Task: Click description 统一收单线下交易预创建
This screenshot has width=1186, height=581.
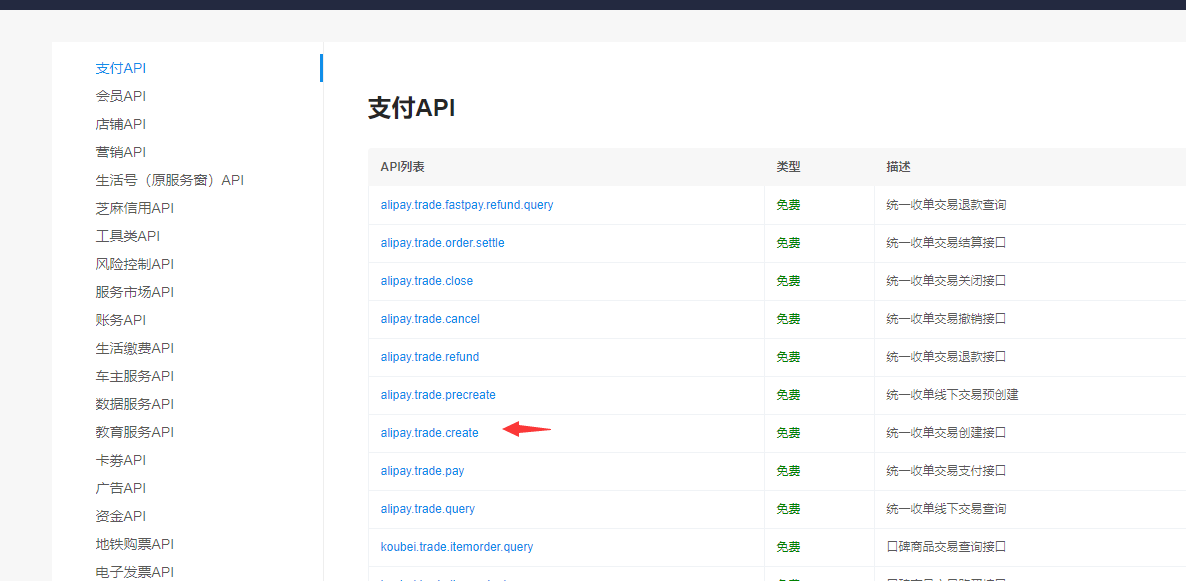Action: click(x=952, y=395)
